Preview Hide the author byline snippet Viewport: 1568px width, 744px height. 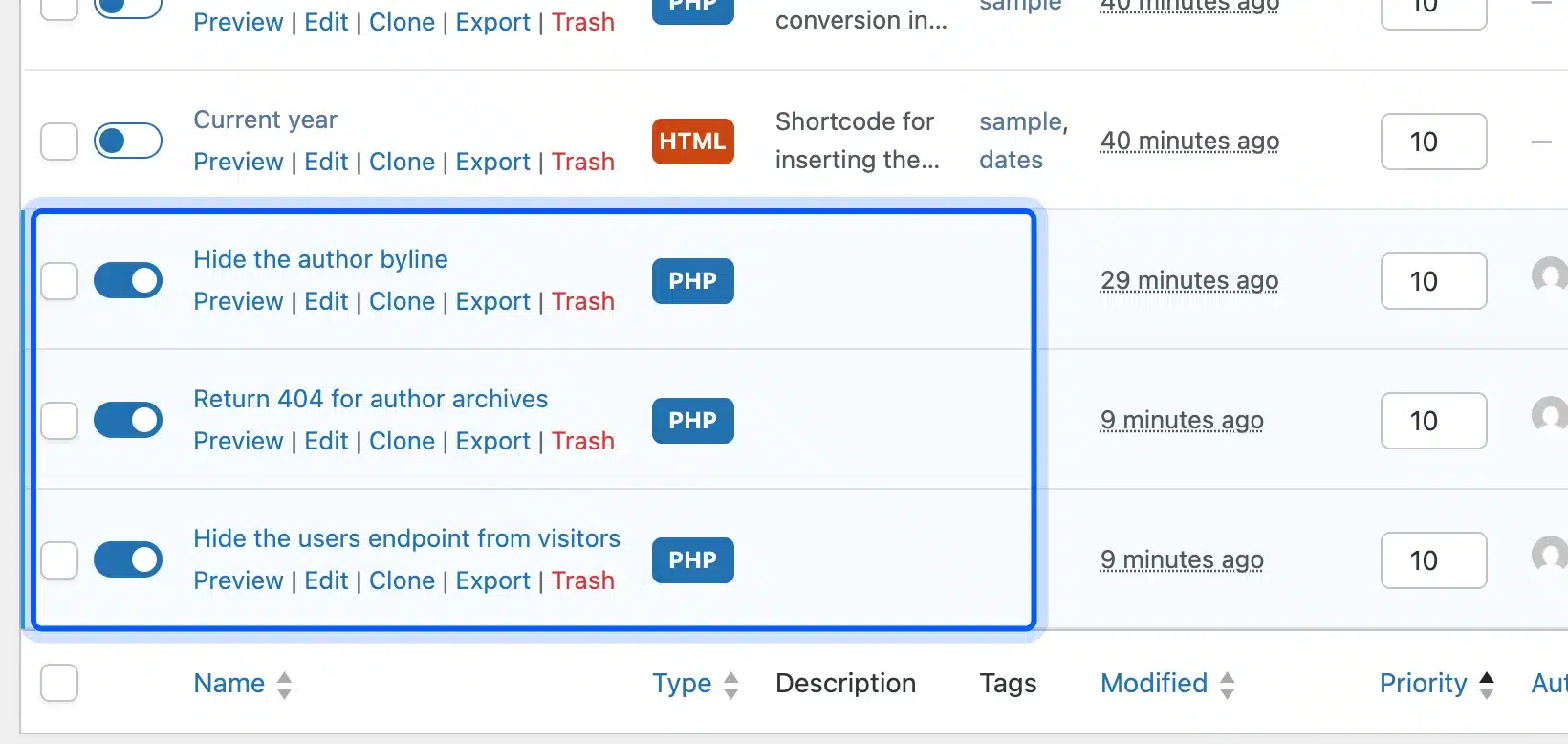(238, 301)
